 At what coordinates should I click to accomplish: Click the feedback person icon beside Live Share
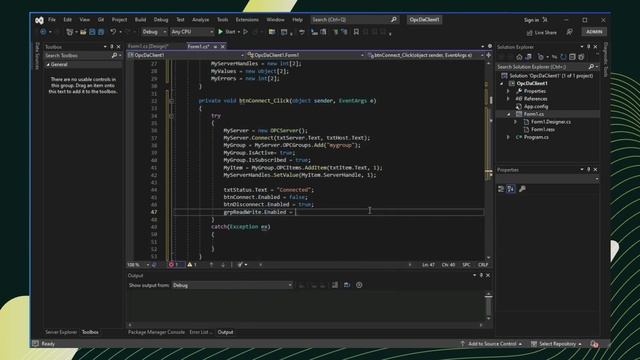(x=569, y=32)
